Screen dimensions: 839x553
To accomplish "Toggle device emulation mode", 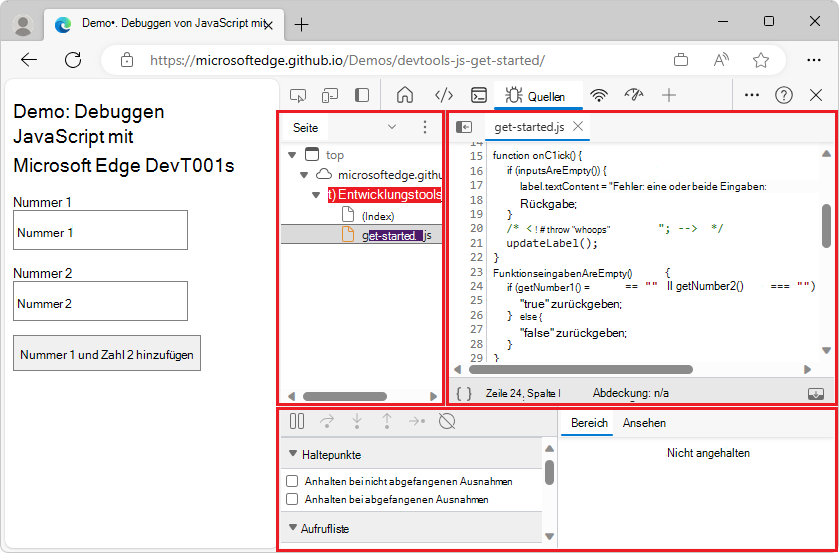I will pyautogui.click(x=330, y=95).
